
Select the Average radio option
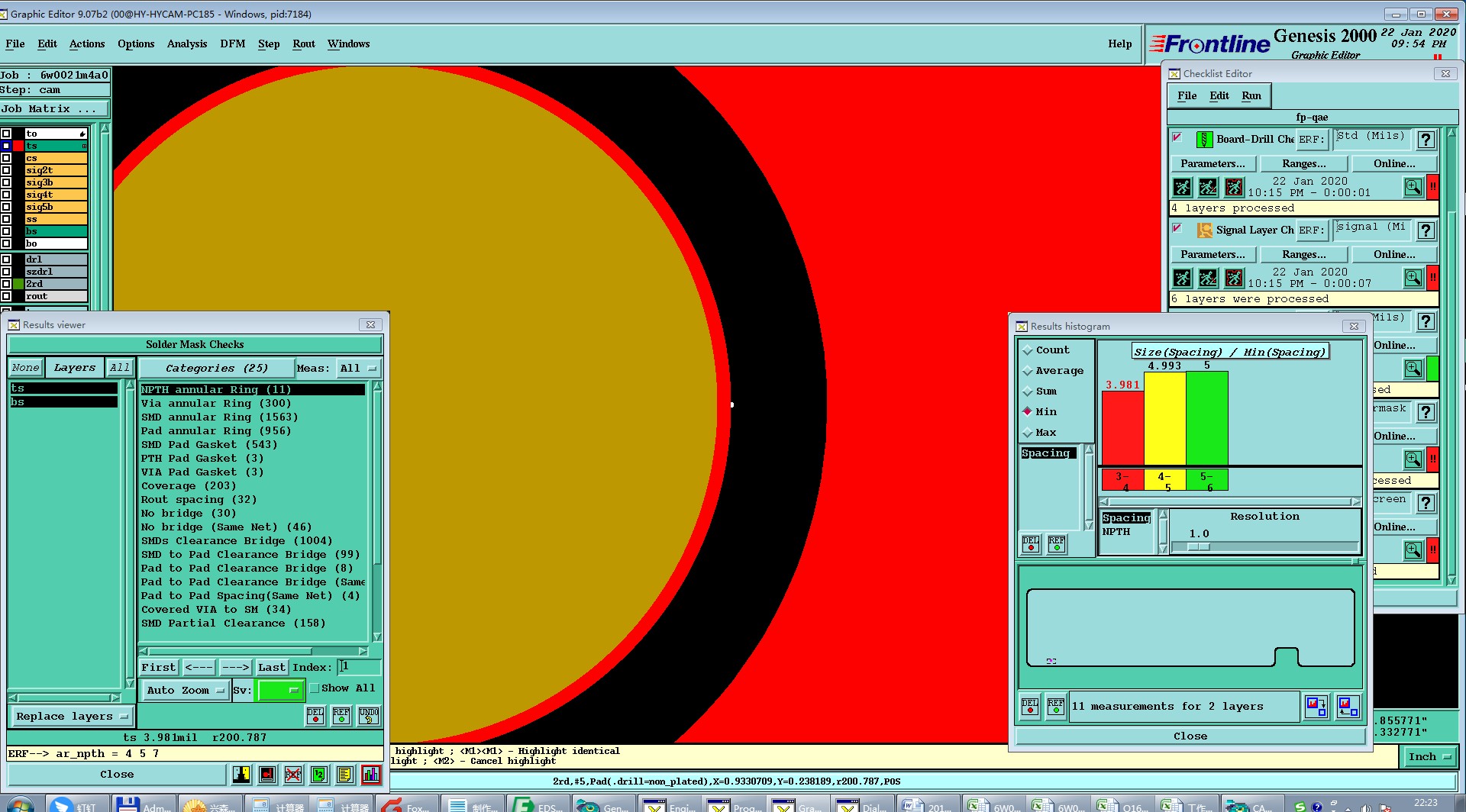(1028, 371)
